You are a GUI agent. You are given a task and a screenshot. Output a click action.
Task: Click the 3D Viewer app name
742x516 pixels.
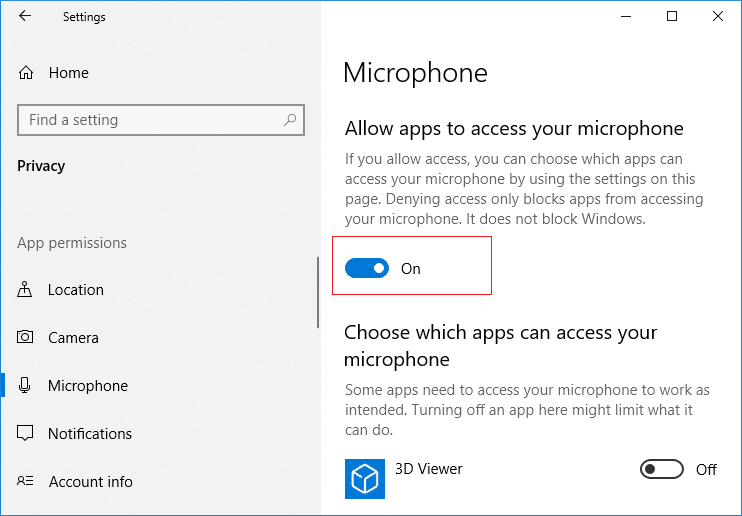pos(429,469)
